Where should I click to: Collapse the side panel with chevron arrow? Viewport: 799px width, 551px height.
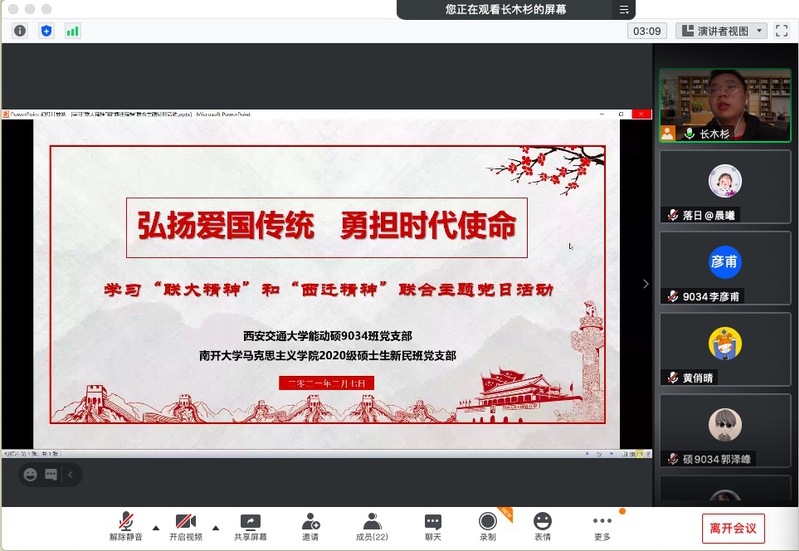pyautogui.click(x=645, y=284)
